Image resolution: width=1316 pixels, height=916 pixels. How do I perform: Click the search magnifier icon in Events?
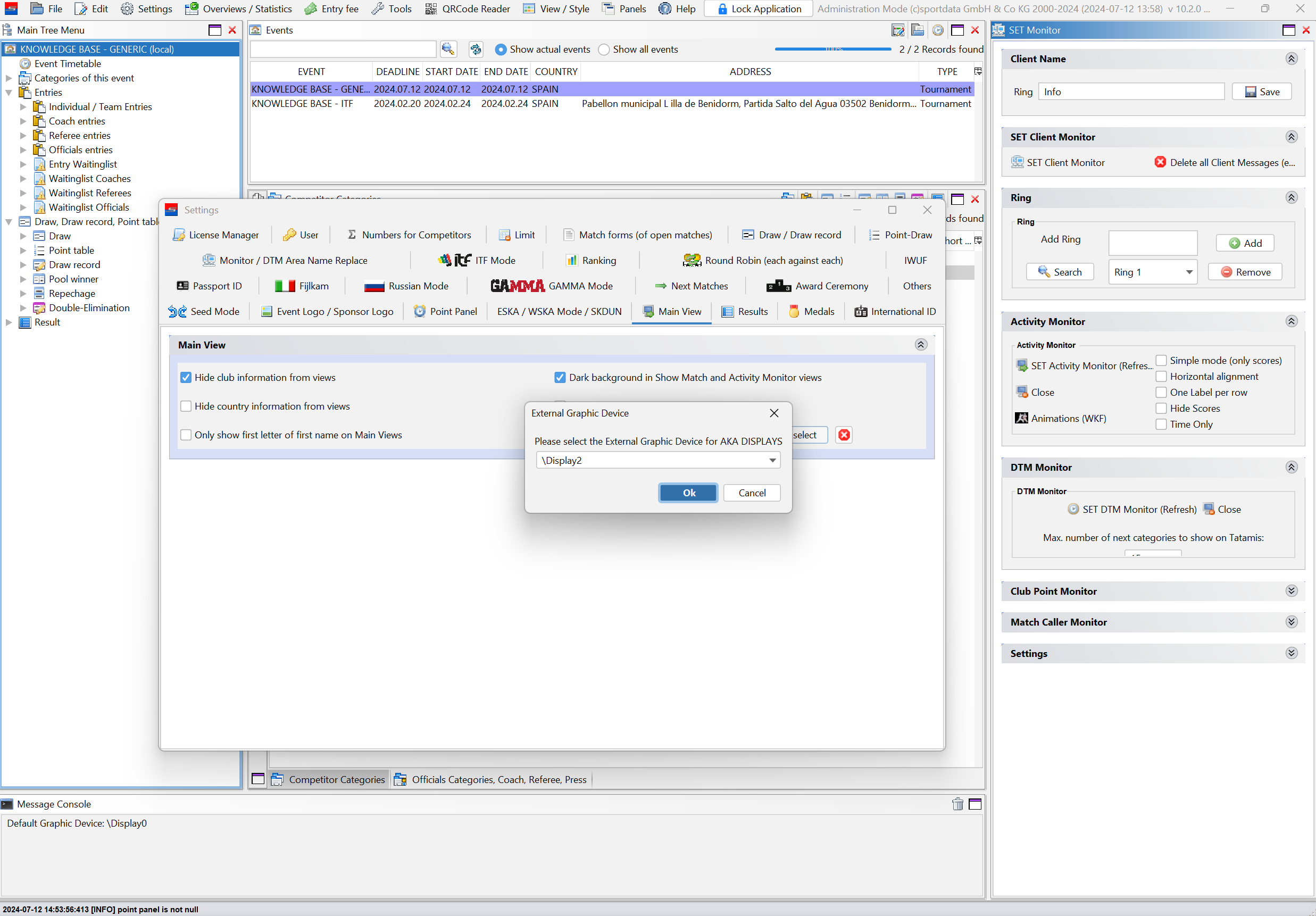[448, 49]
